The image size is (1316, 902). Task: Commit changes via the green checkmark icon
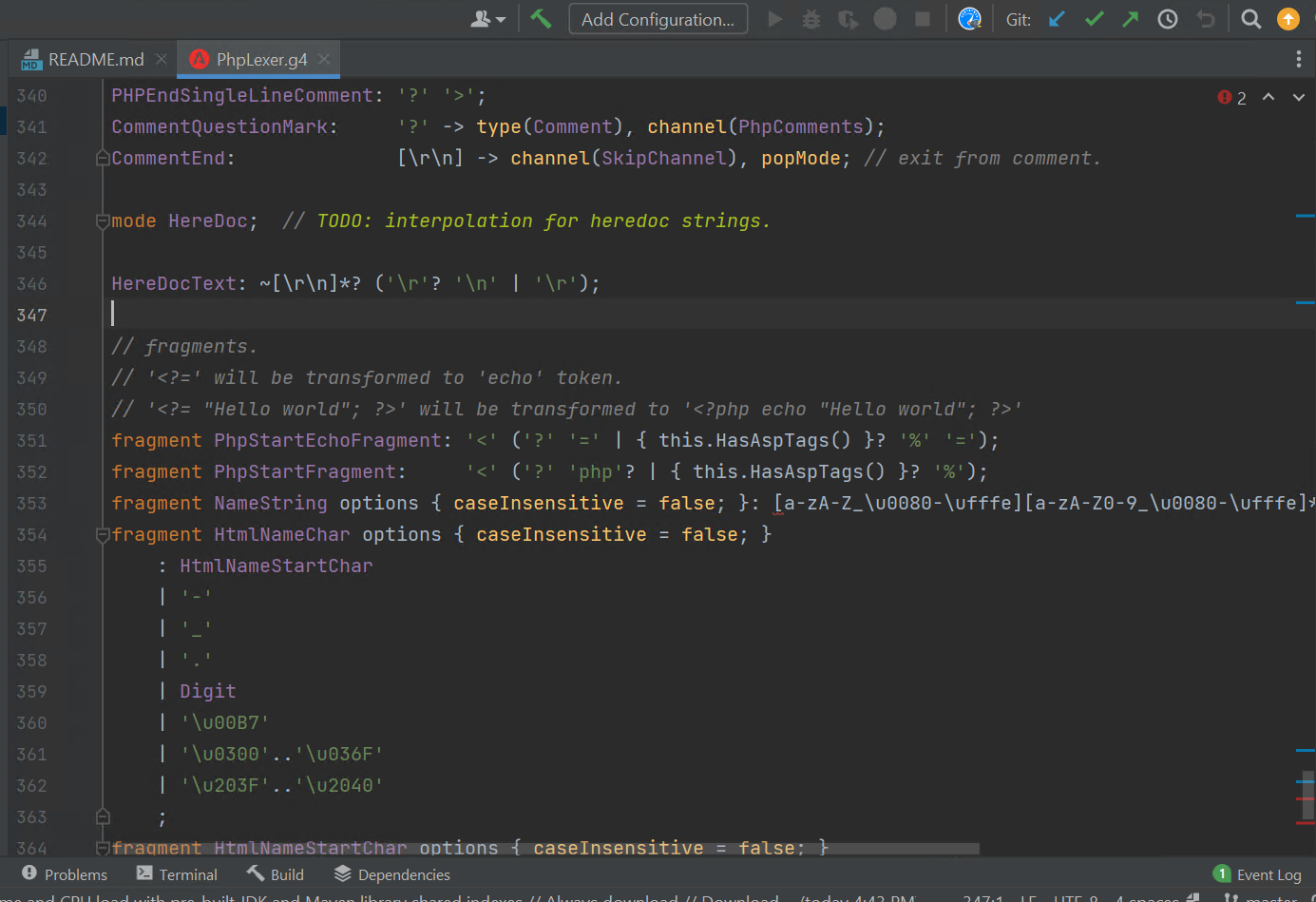1094,18
